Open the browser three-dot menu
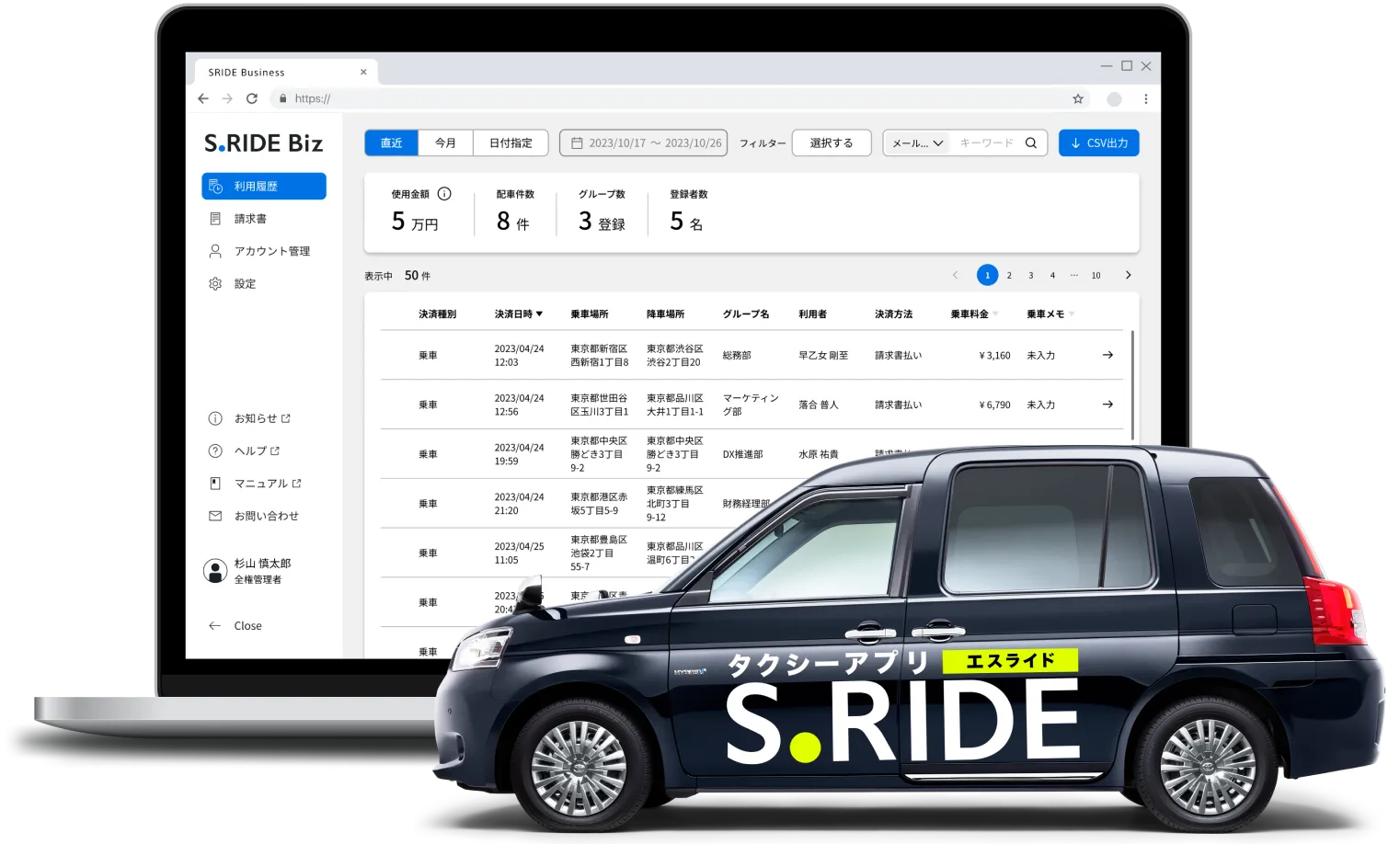 pos(1145,98)
